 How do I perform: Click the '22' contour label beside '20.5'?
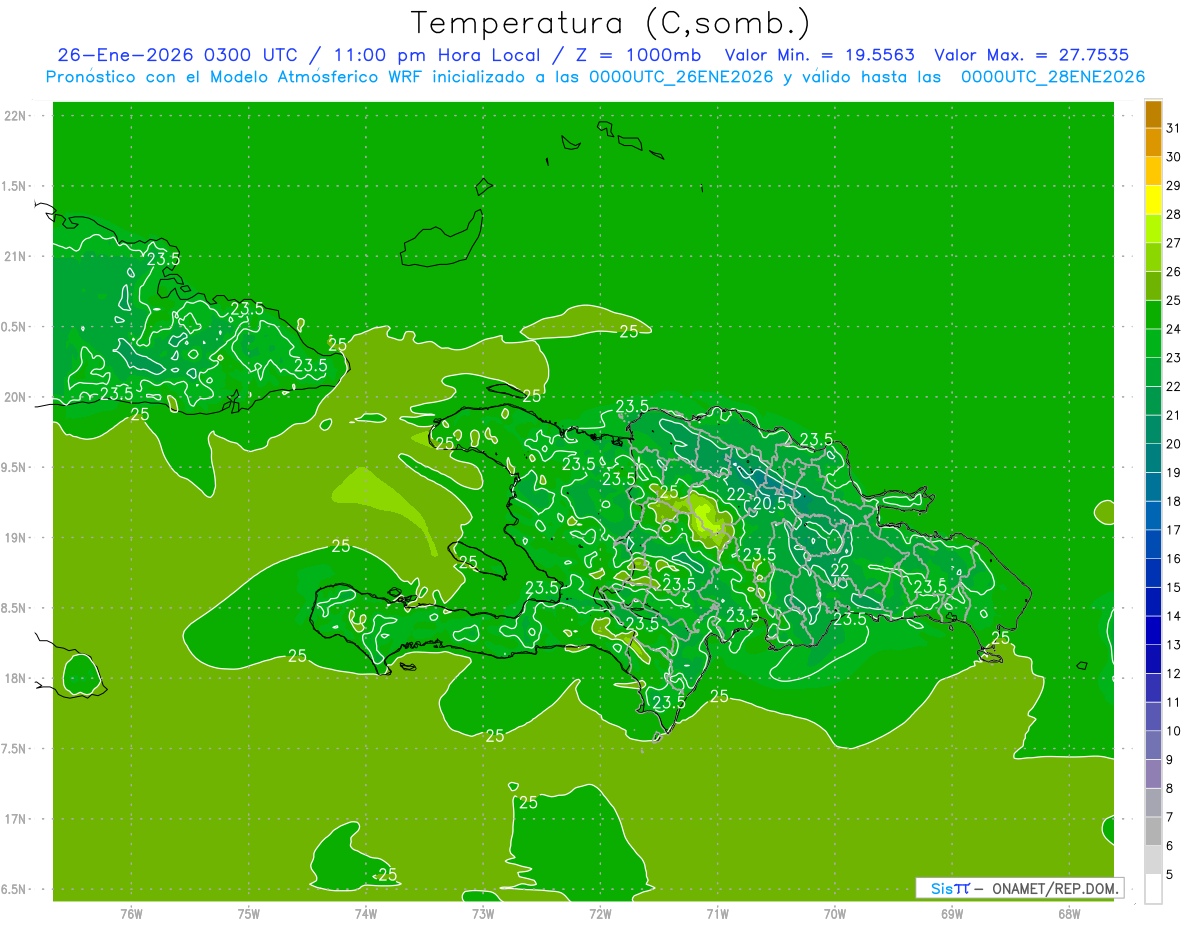point(736,494)
